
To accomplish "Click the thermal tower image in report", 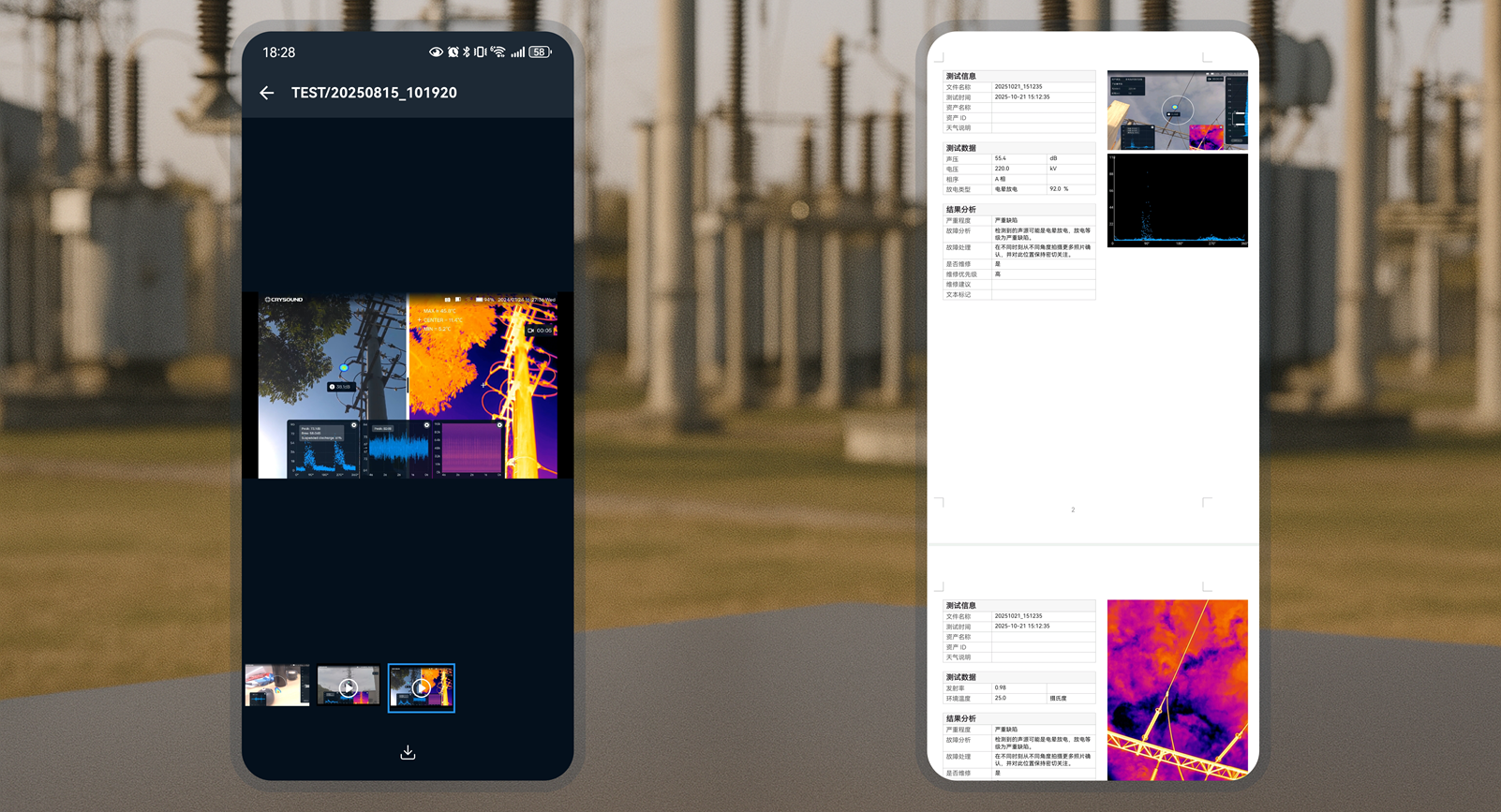I will [1177, 689].
